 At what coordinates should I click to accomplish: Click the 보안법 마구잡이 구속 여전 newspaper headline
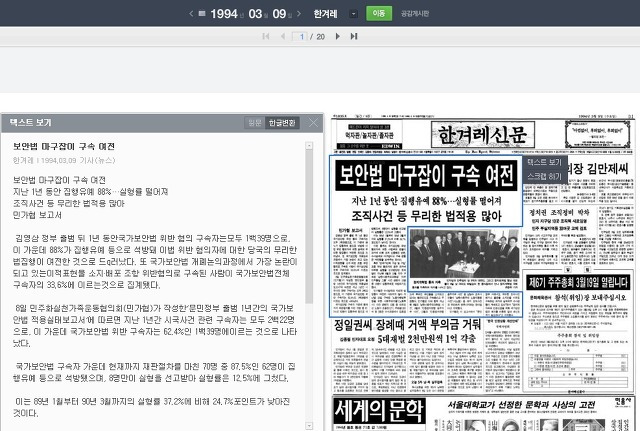426,175
